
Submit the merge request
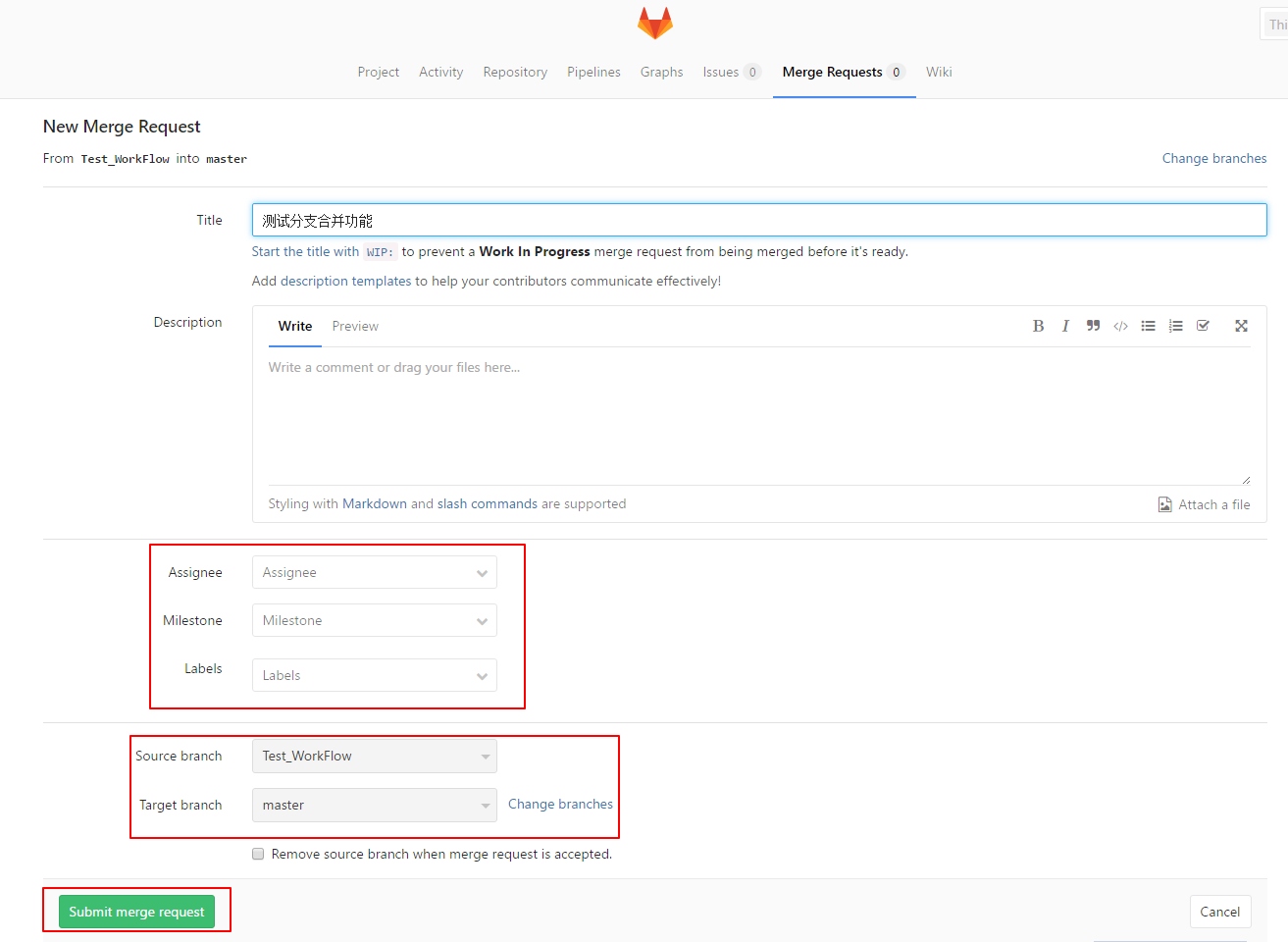click(x=136, y=911)
